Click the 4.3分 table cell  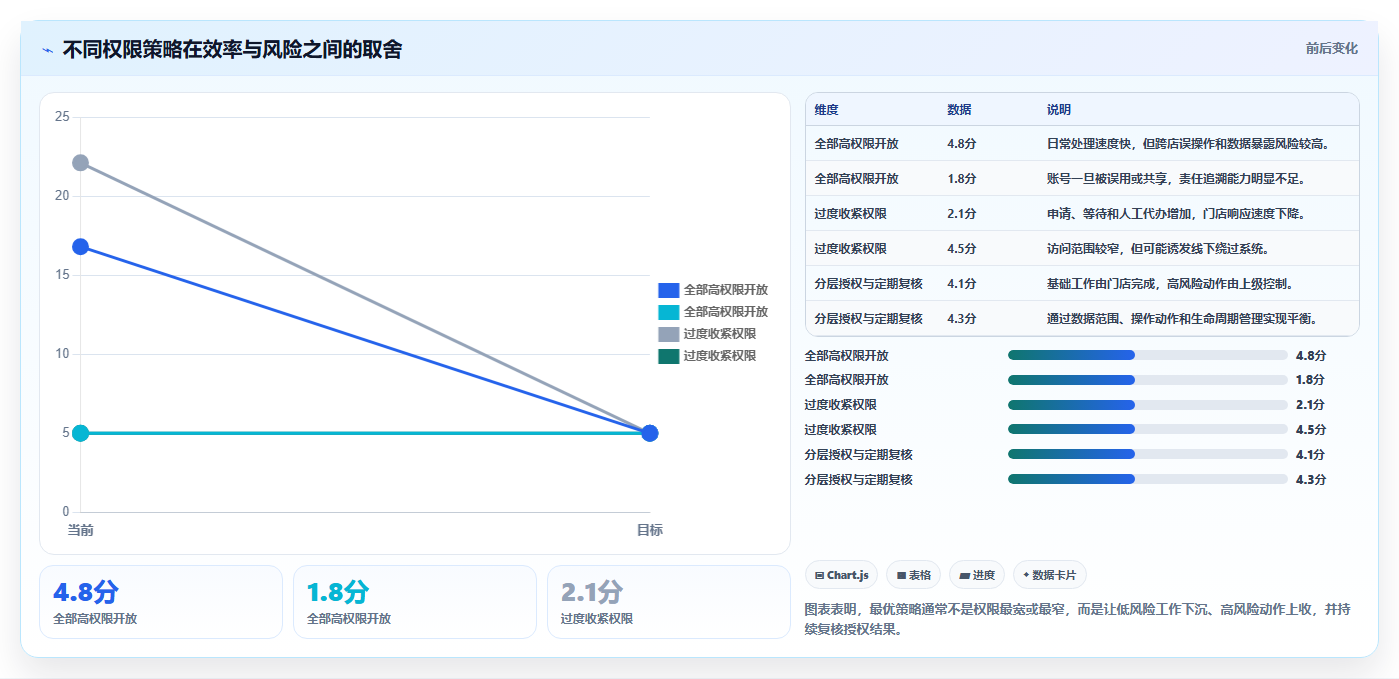[962, 319]
